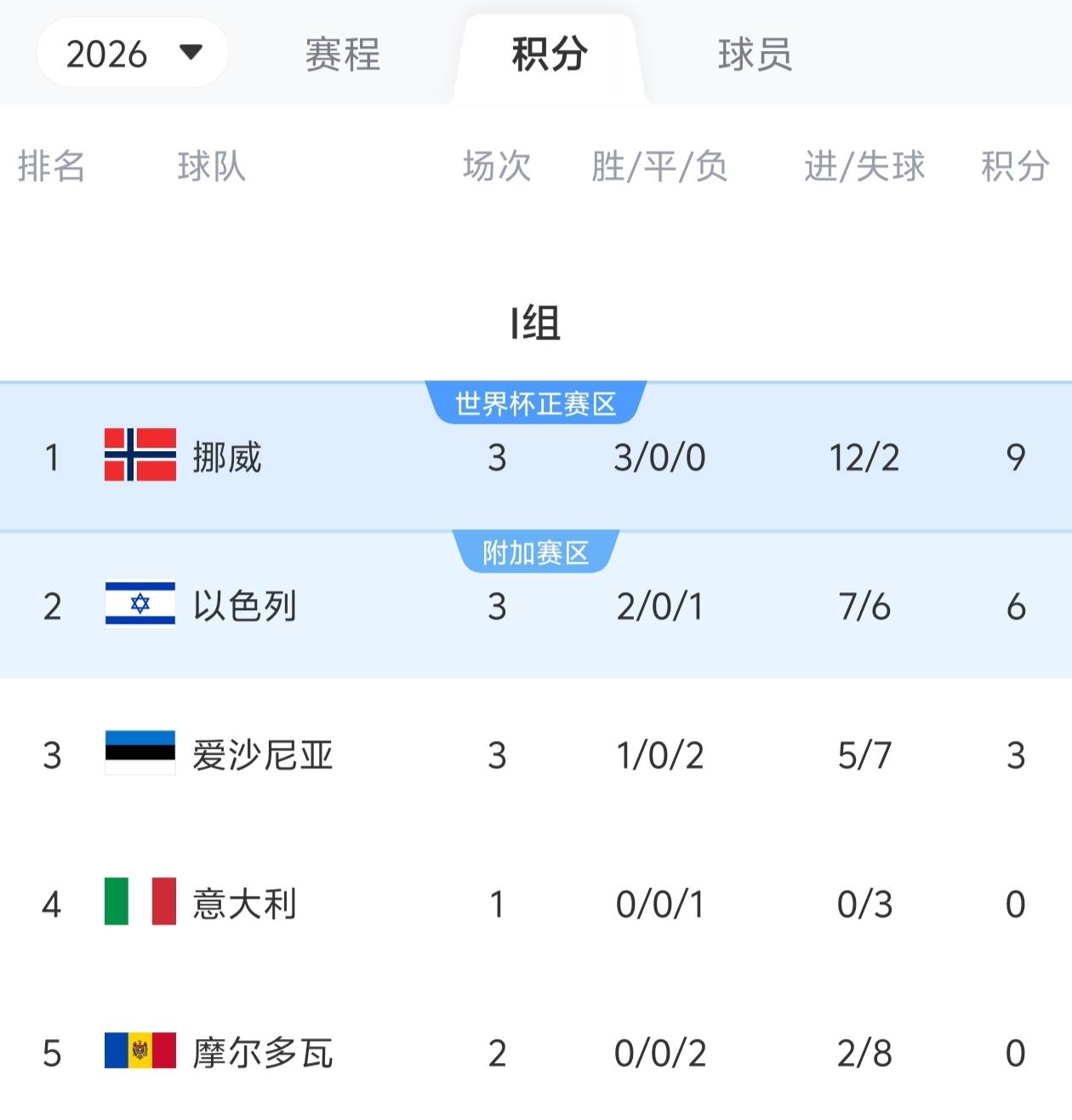Switch to the 赛程 tab
Screen dimensions: 1072x1120
point(342,55)
